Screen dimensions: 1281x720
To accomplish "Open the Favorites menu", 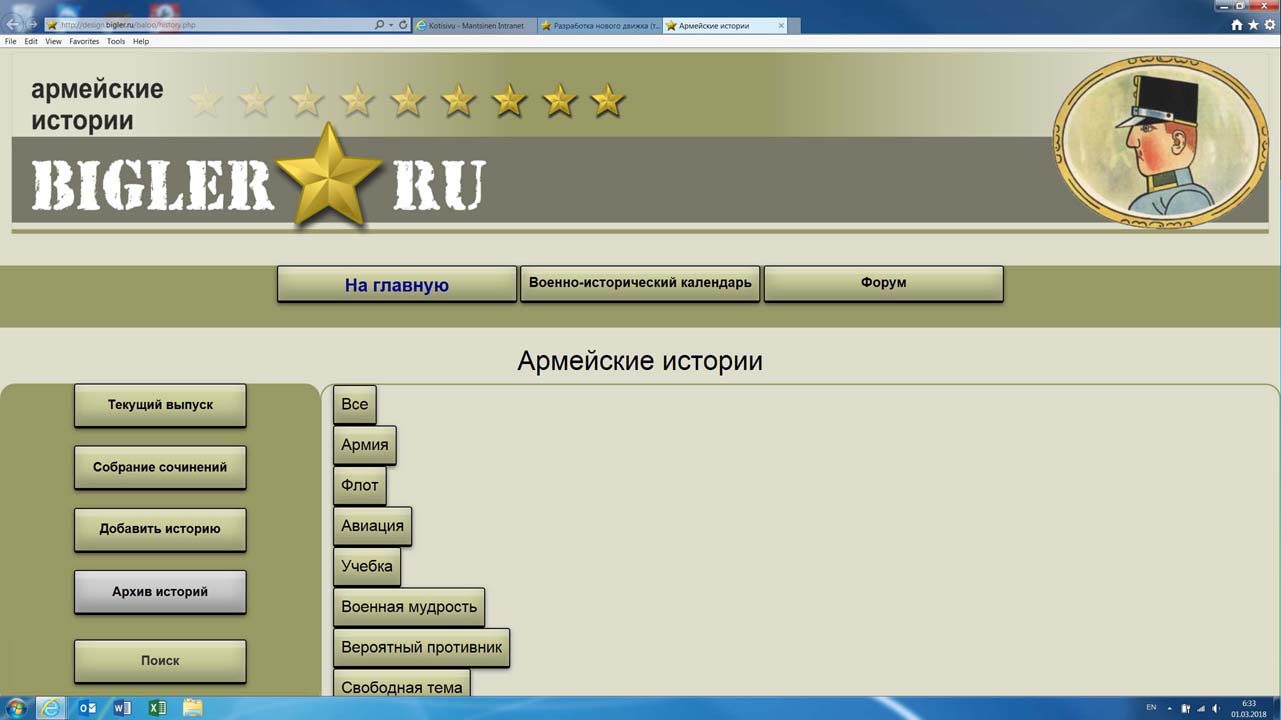I will [x=84, y=42].
